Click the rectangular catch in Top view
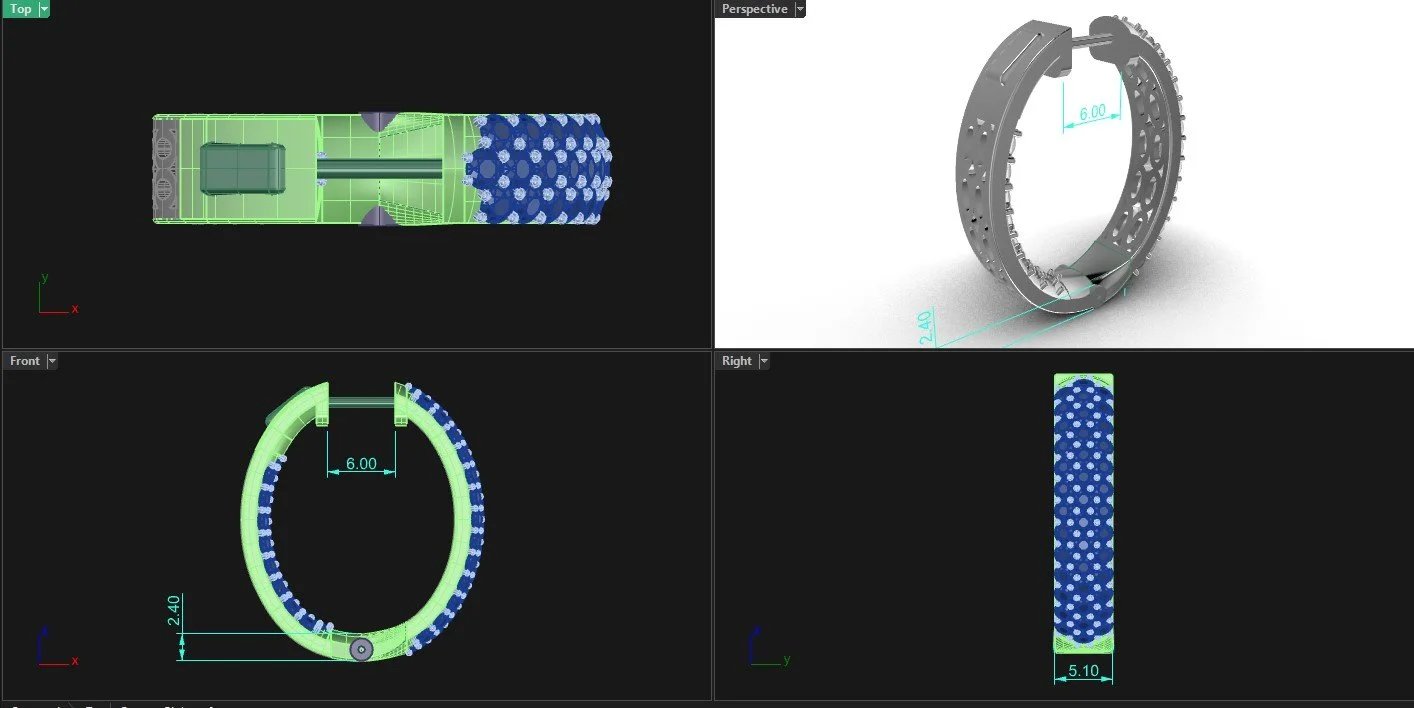The image size is (1414, 708). pyautogui.click(x=243, y=167)
